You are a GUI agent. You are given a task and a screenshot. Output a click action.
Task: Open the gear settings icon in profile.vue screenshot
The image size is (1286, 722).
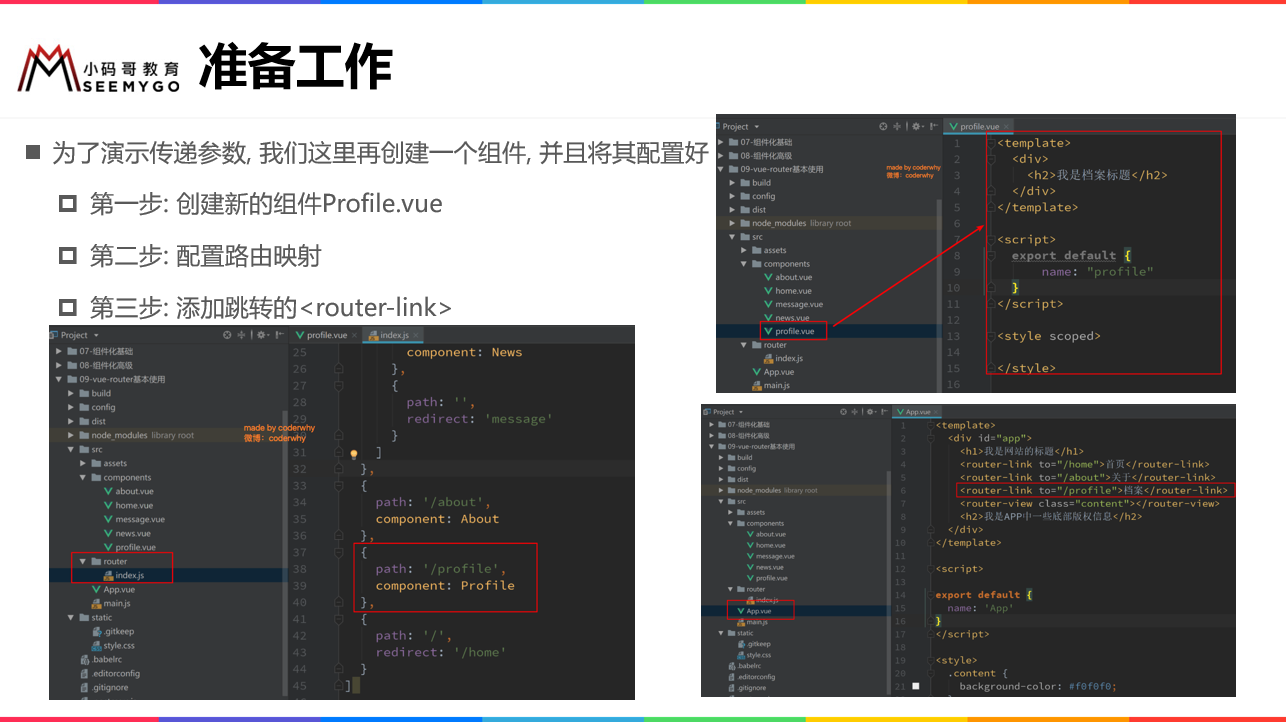pos(917,126)
